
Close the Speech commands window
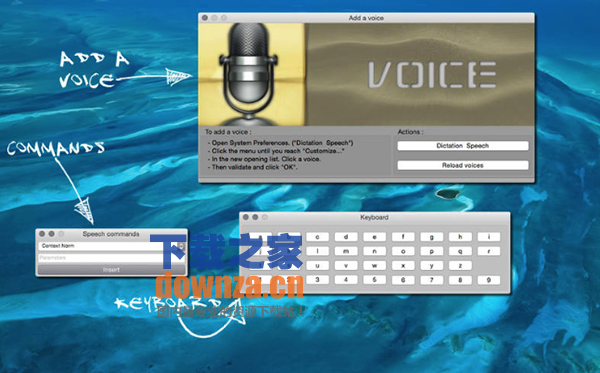point(42,233)
